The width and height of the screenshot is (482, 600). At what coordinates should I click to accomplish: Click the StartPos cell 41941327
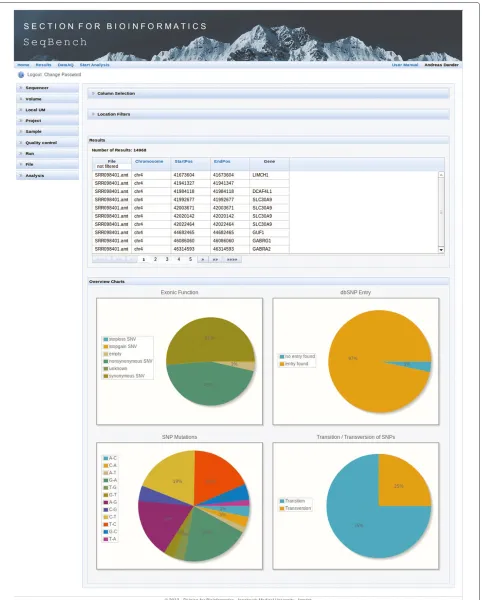pos(191,183)
